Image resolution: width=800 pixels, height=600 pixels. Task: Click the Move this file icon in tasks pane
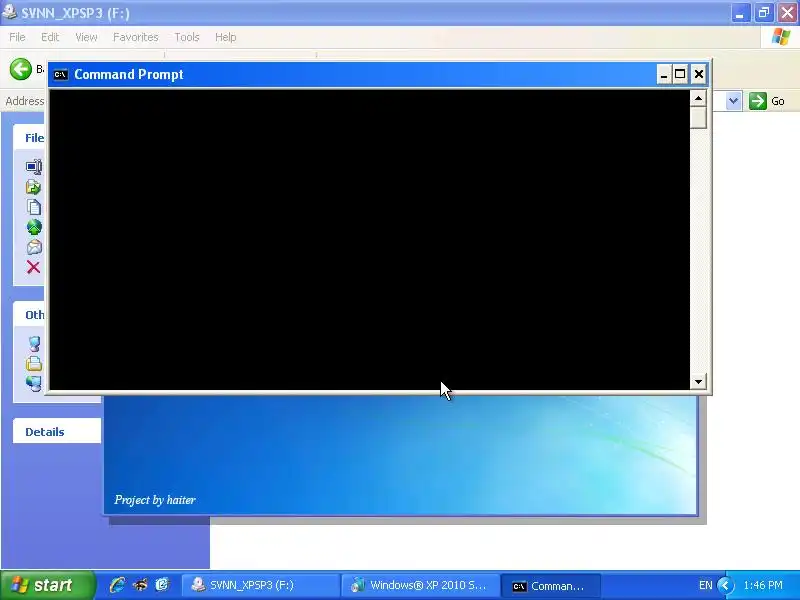(34, 187)
